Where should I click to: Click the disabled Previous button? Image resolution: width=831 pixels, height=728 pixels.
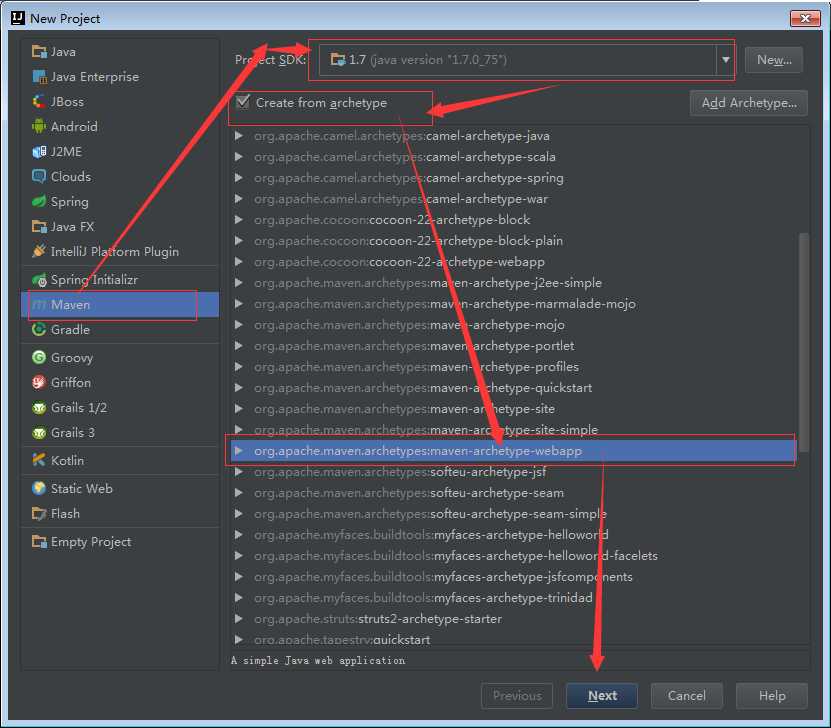point(517,696)
